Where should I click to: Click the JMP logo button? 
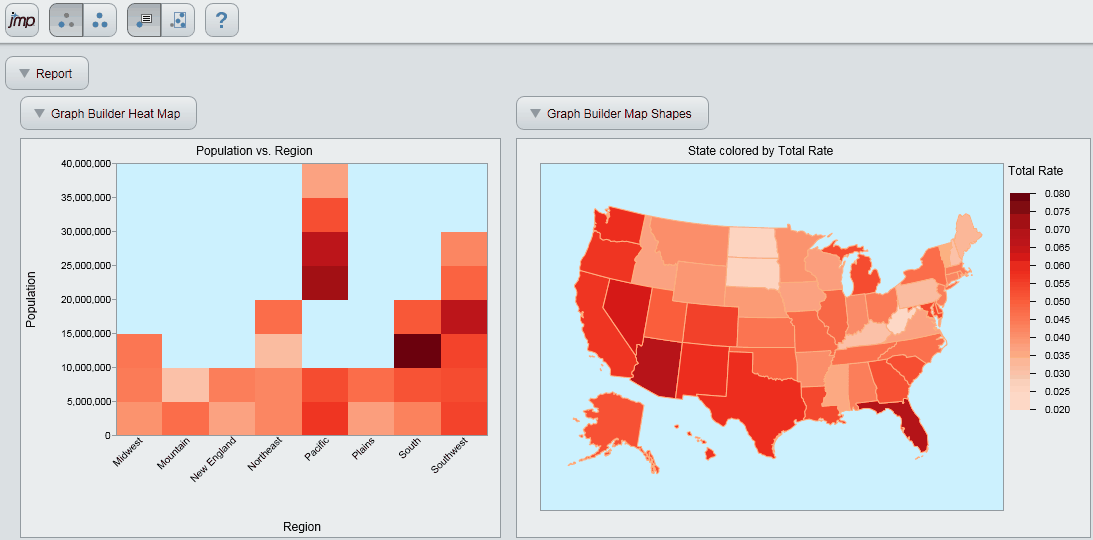pos(21,20)
